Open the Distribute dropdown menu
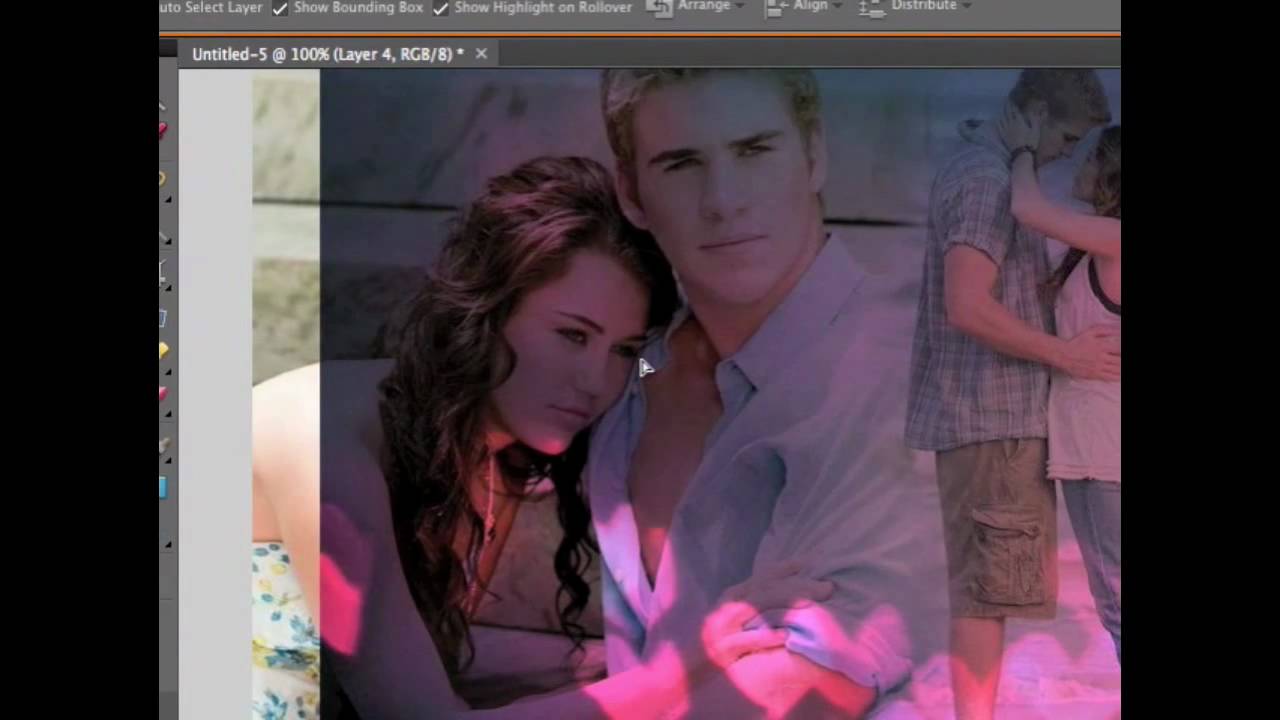The width and height of the screenshot is (1280, 720). pos(916,7)
